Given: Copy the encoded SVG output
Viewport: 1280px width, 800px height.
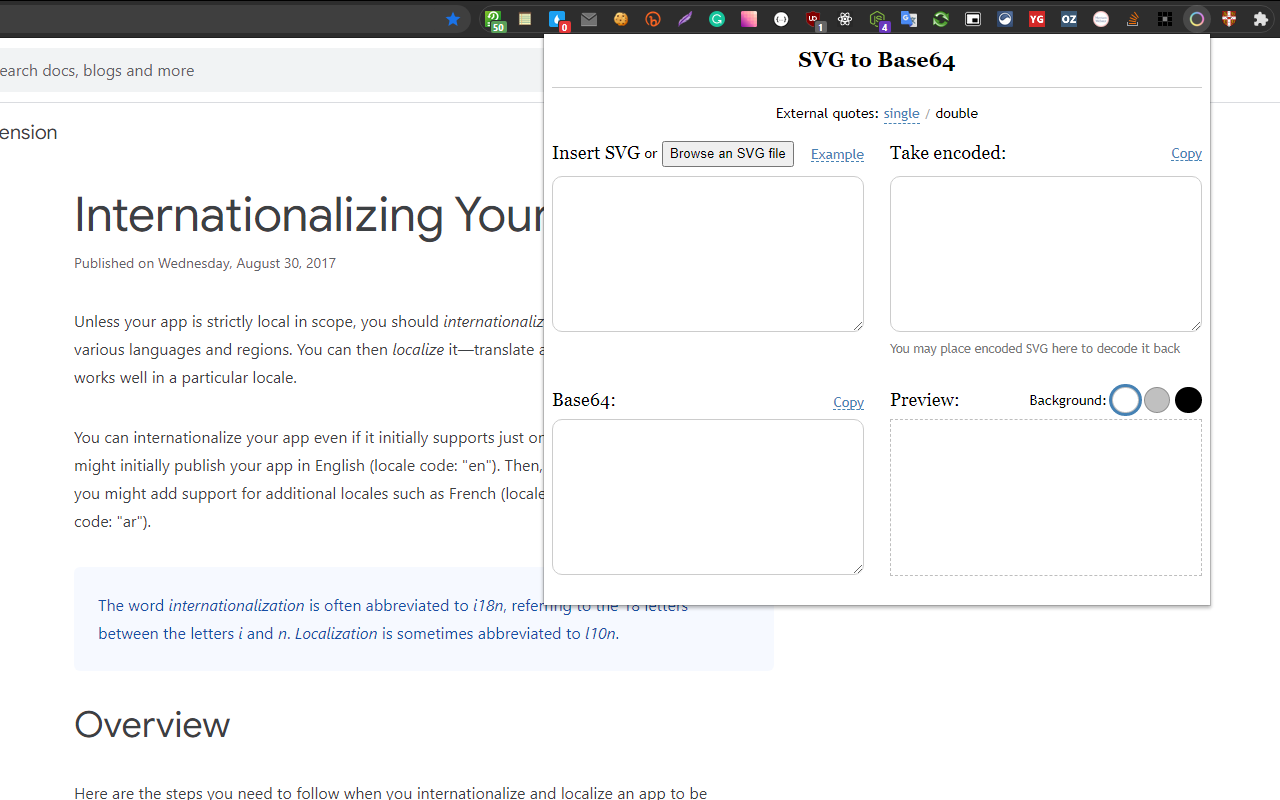Looking at the screenshot, I should point(1186,153).
